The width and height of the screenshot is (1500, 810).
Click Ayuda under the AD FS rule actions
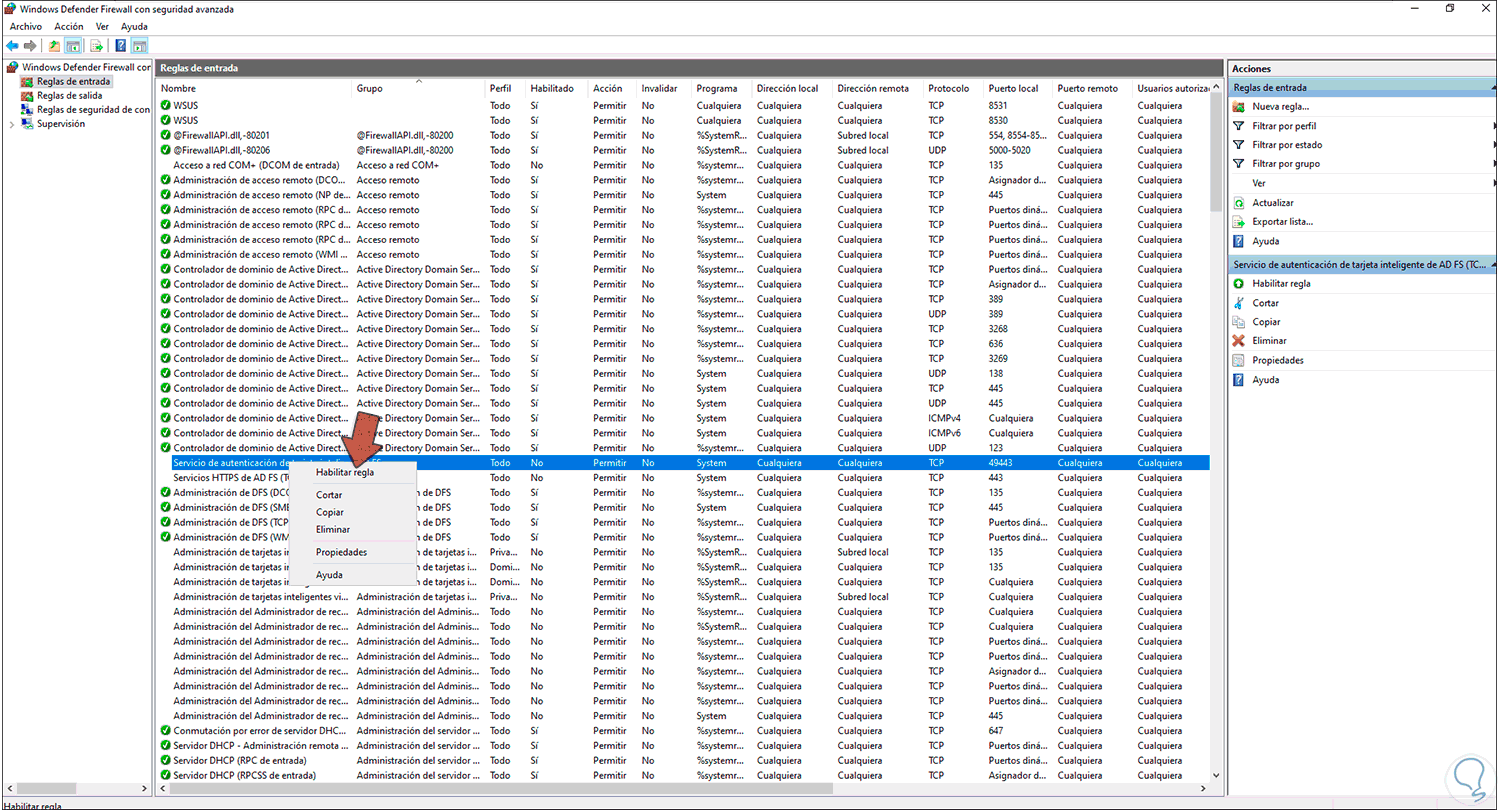[x=1265, y=380]
